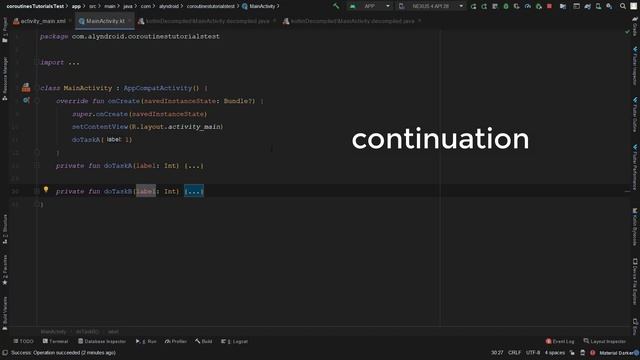Screen dimensions: 640x360
Task: Click the profiler gauge icon in toolbar
Action: [528, 6]
